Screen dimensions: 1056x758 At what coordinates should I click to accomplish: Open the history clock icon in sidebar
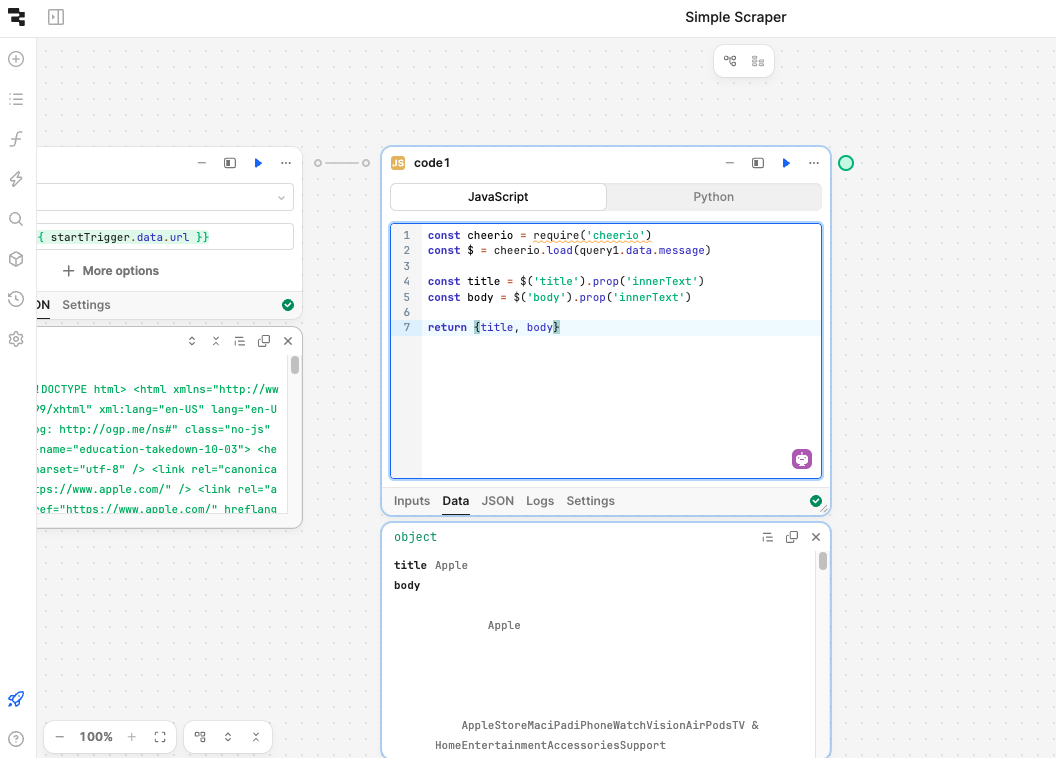tap(16, 299)
